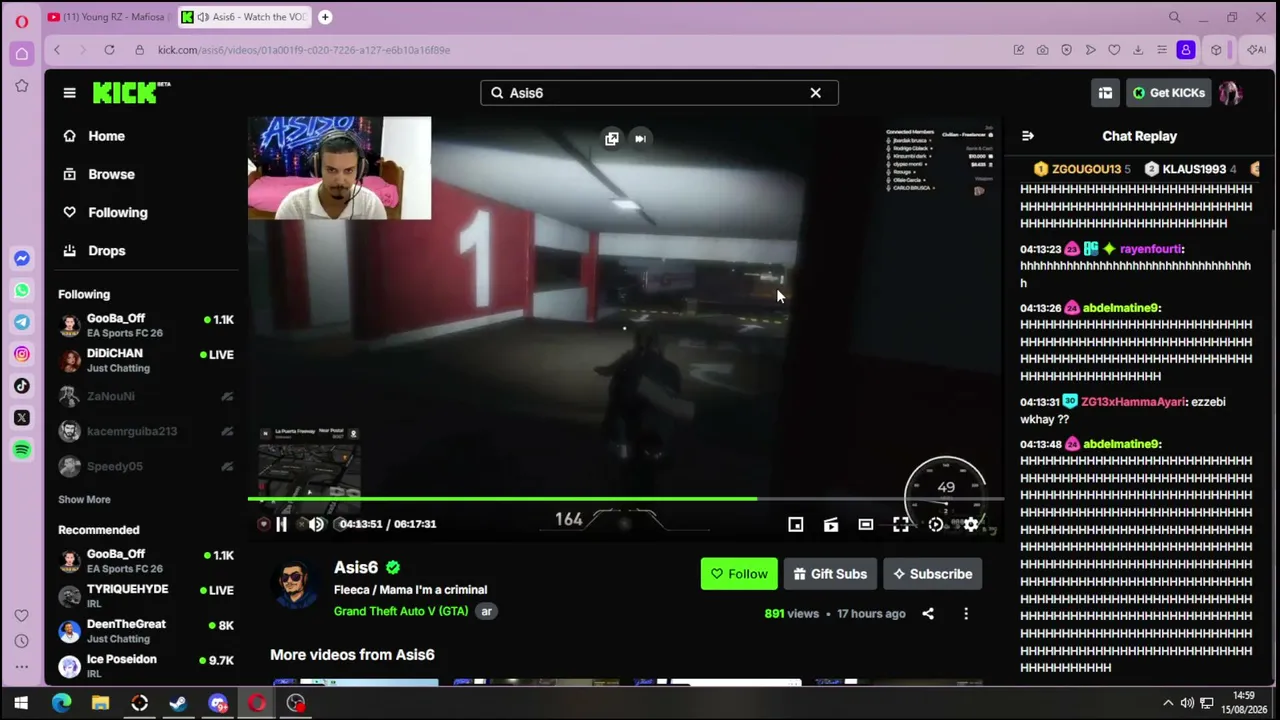
Task: Mute the video volume
Action: pyautogui.click(x=316, y=524)
